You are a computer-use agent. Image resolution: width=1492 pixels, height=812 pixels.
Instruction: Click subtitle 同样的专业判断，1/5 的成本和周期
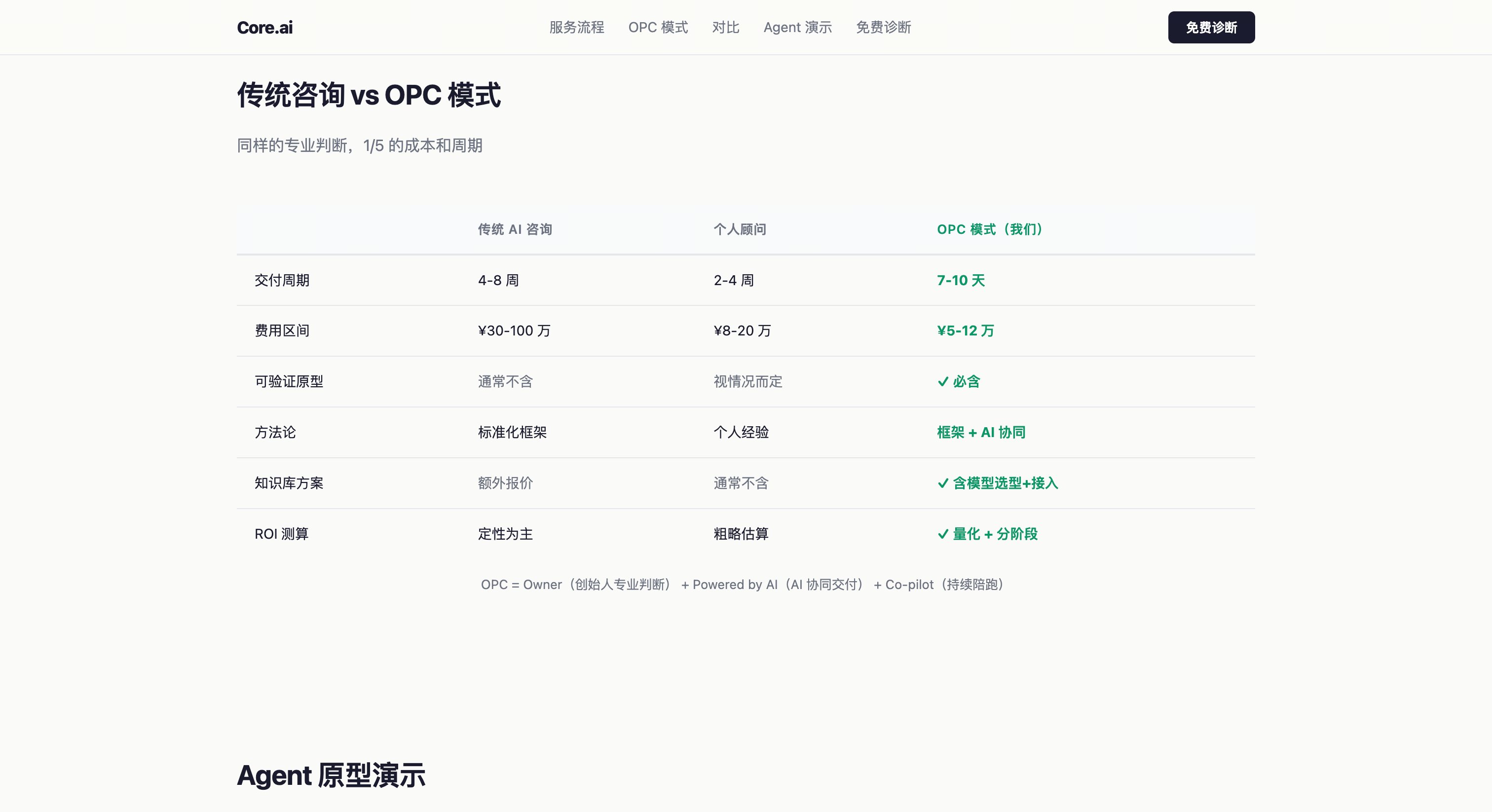tap(360, 146)
